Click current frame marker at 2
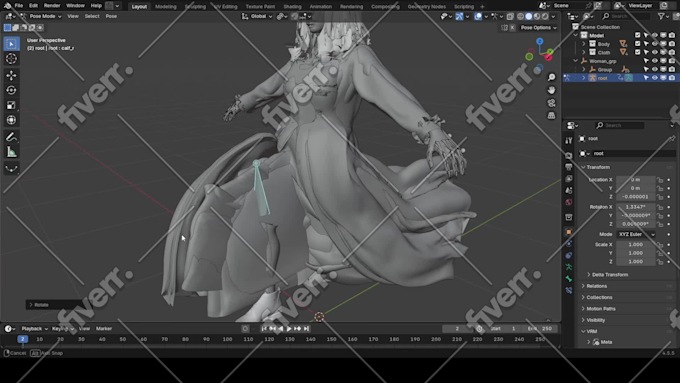This screenshot has height=383, width=680. click(23, 339)
